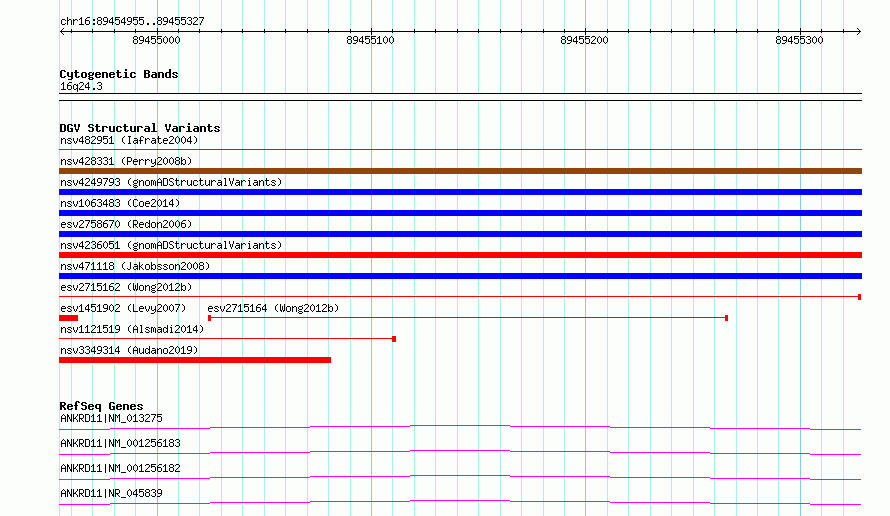Click nsv1121519 (Alsmadi2014) label
The image size is (890, 516).
pos(132,329)
